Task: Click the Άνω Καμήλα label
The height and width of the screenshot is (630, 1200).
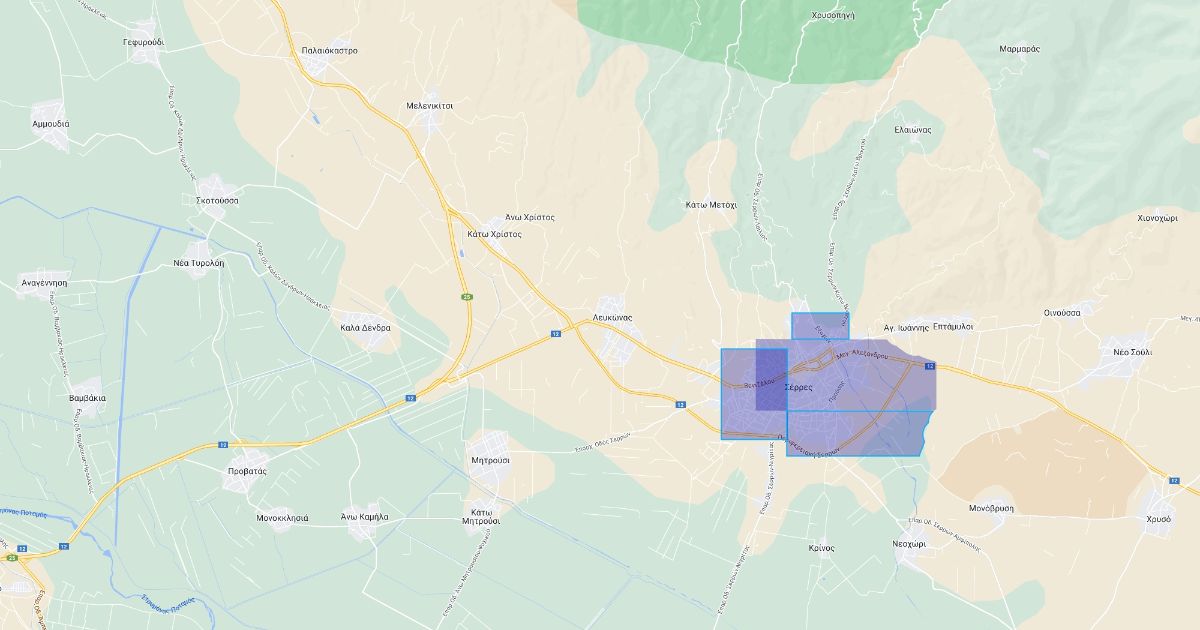Action: pyautogui.click(x=364, y=517)
